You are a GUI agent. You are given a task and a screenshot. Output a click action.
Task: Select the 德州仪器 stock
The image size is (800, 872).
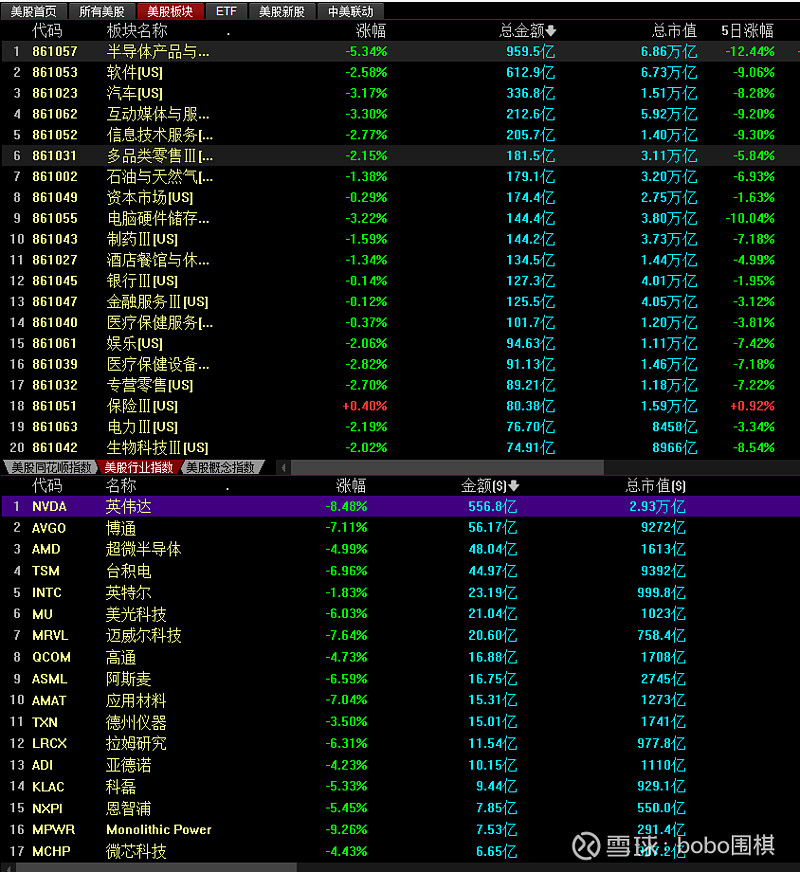[136, 722]
